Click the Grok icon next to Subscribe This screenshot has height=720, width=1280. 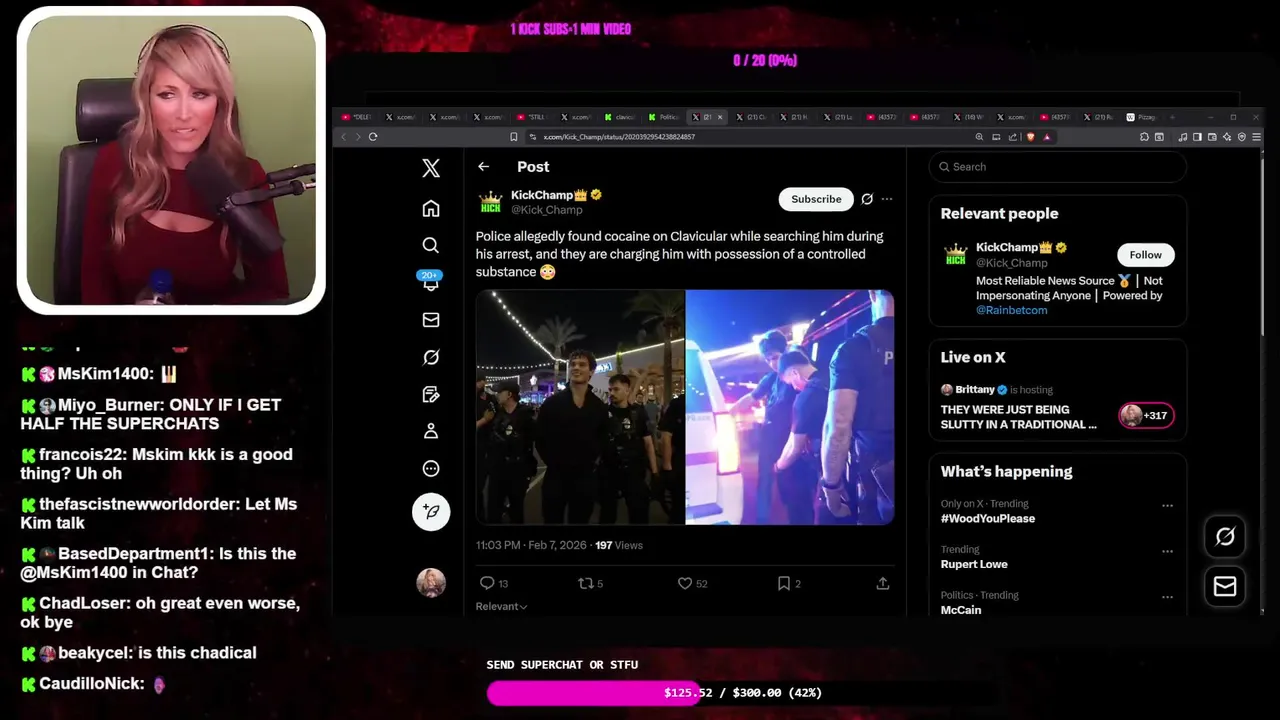(x=867, y=199)
